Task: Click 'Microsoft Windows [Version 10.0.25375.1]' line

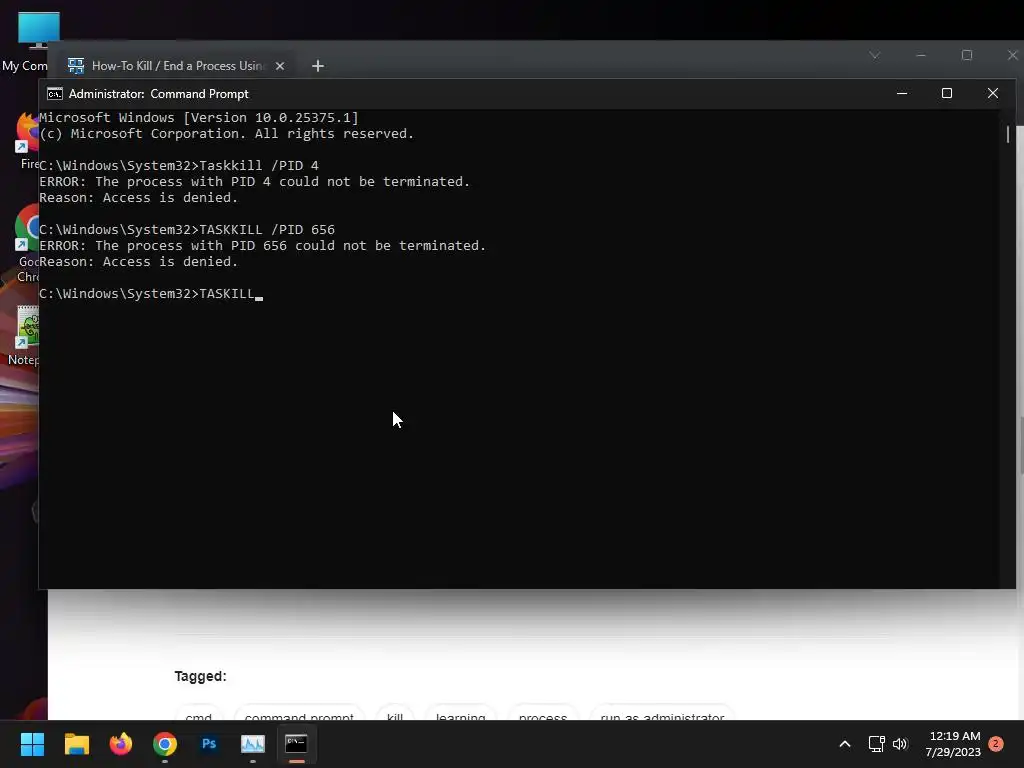Action: click(199, 118)
